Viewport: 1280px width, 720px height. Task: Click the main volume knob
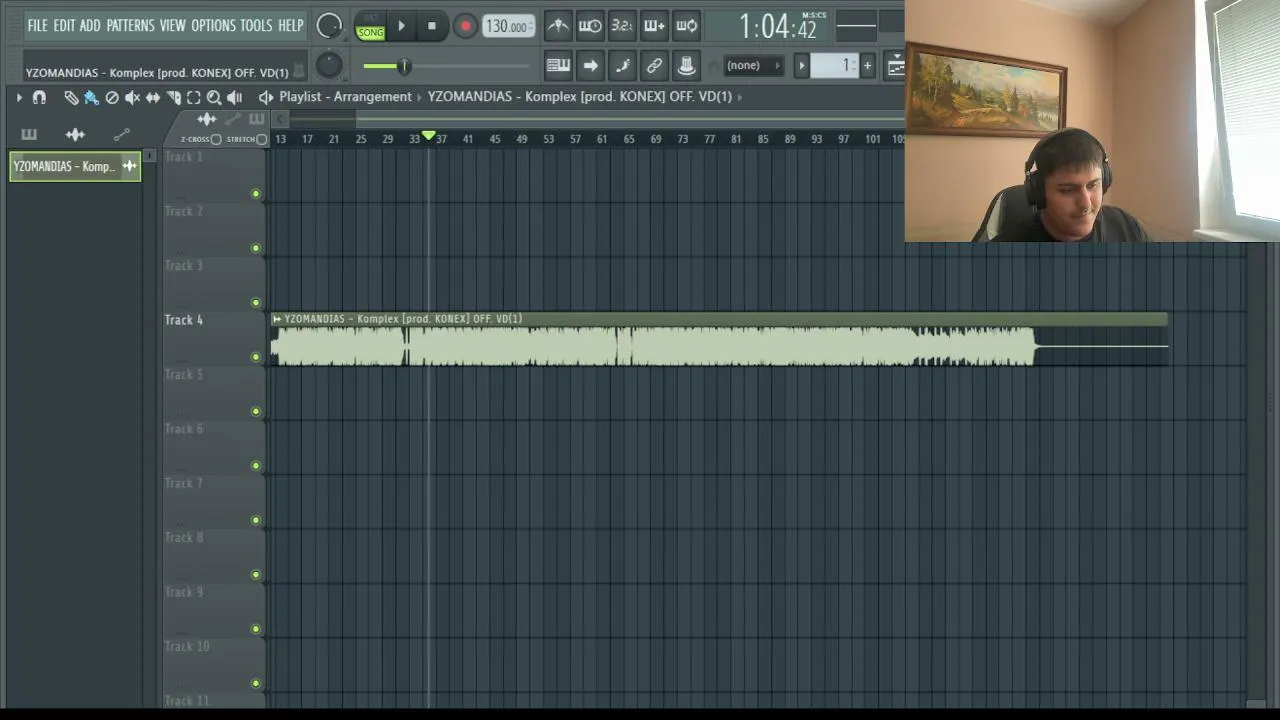tap(329, 27)
